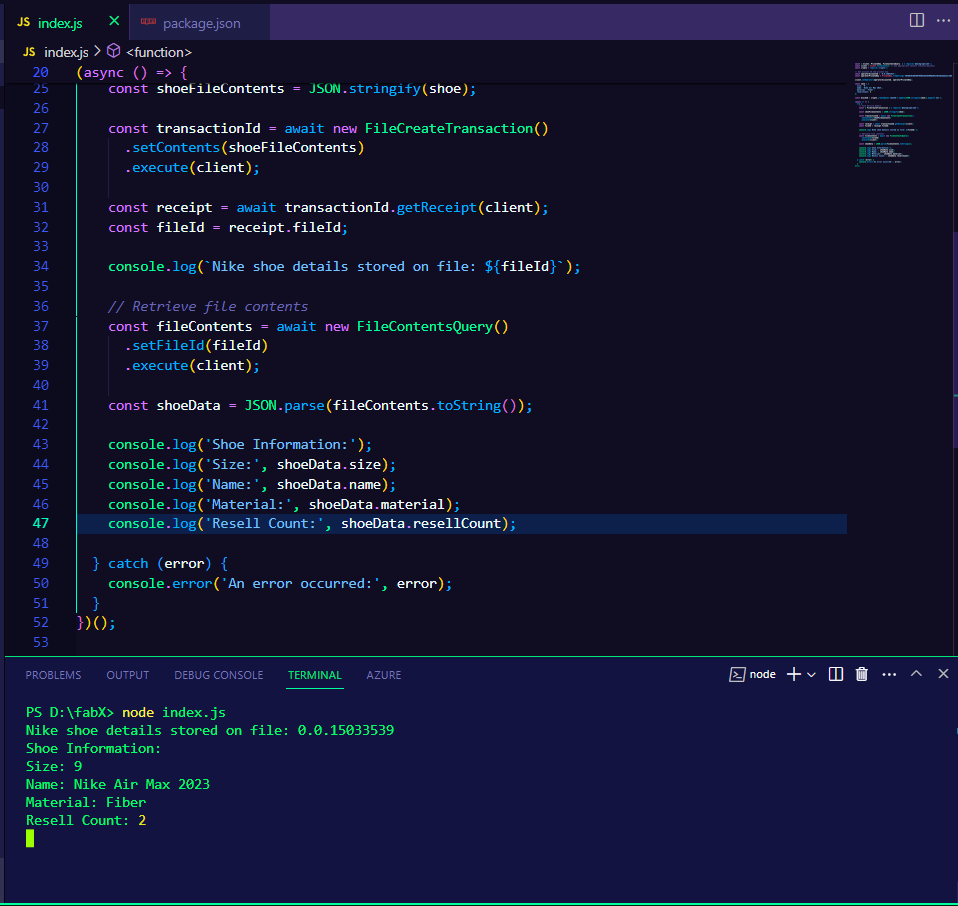The image size is (958, 906).
Task: Create a new terminal with plus icon
Action: [794, 674]
